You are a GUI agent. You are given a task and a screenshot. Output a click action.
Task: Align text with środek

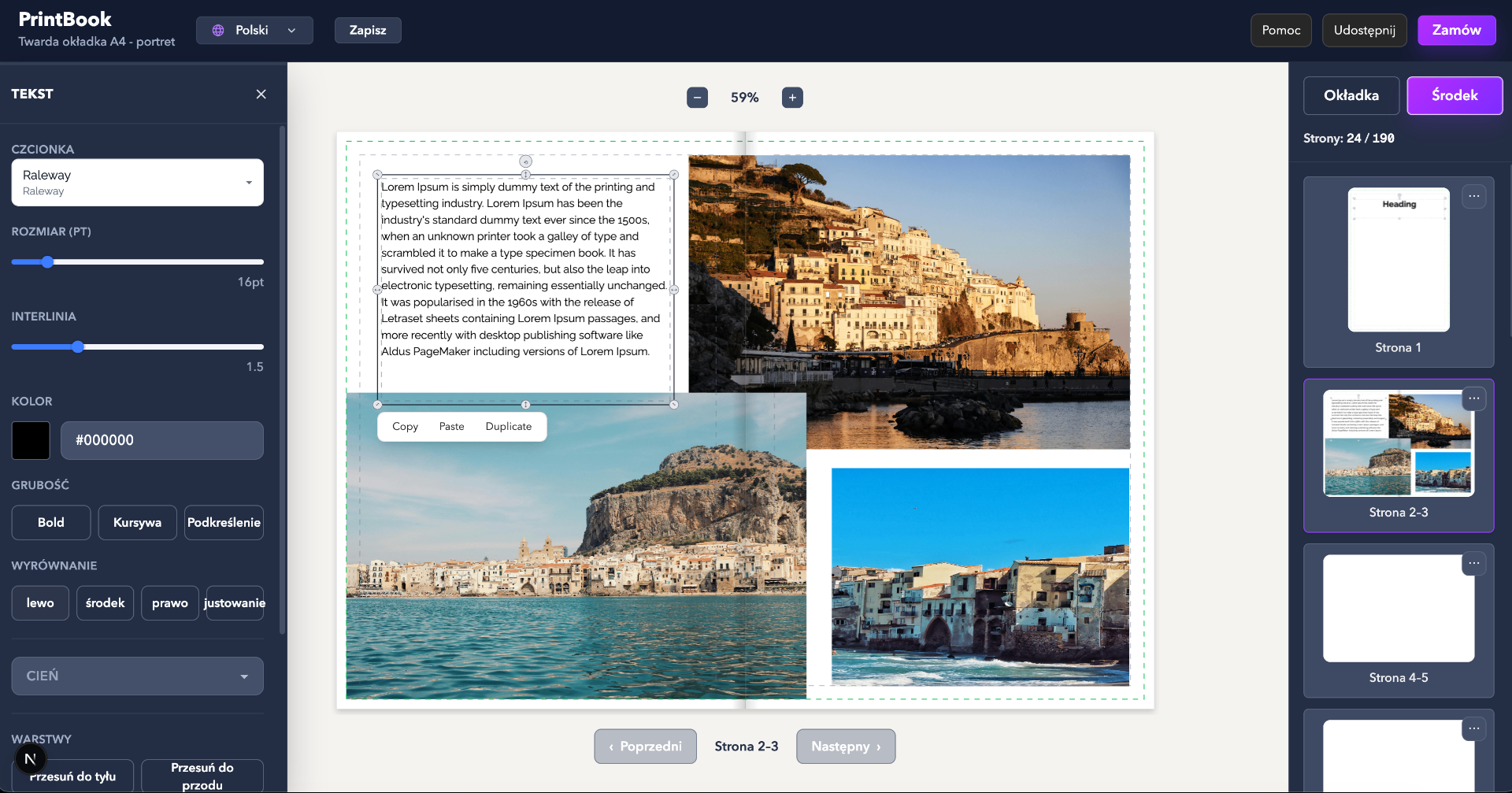(105, 603)
